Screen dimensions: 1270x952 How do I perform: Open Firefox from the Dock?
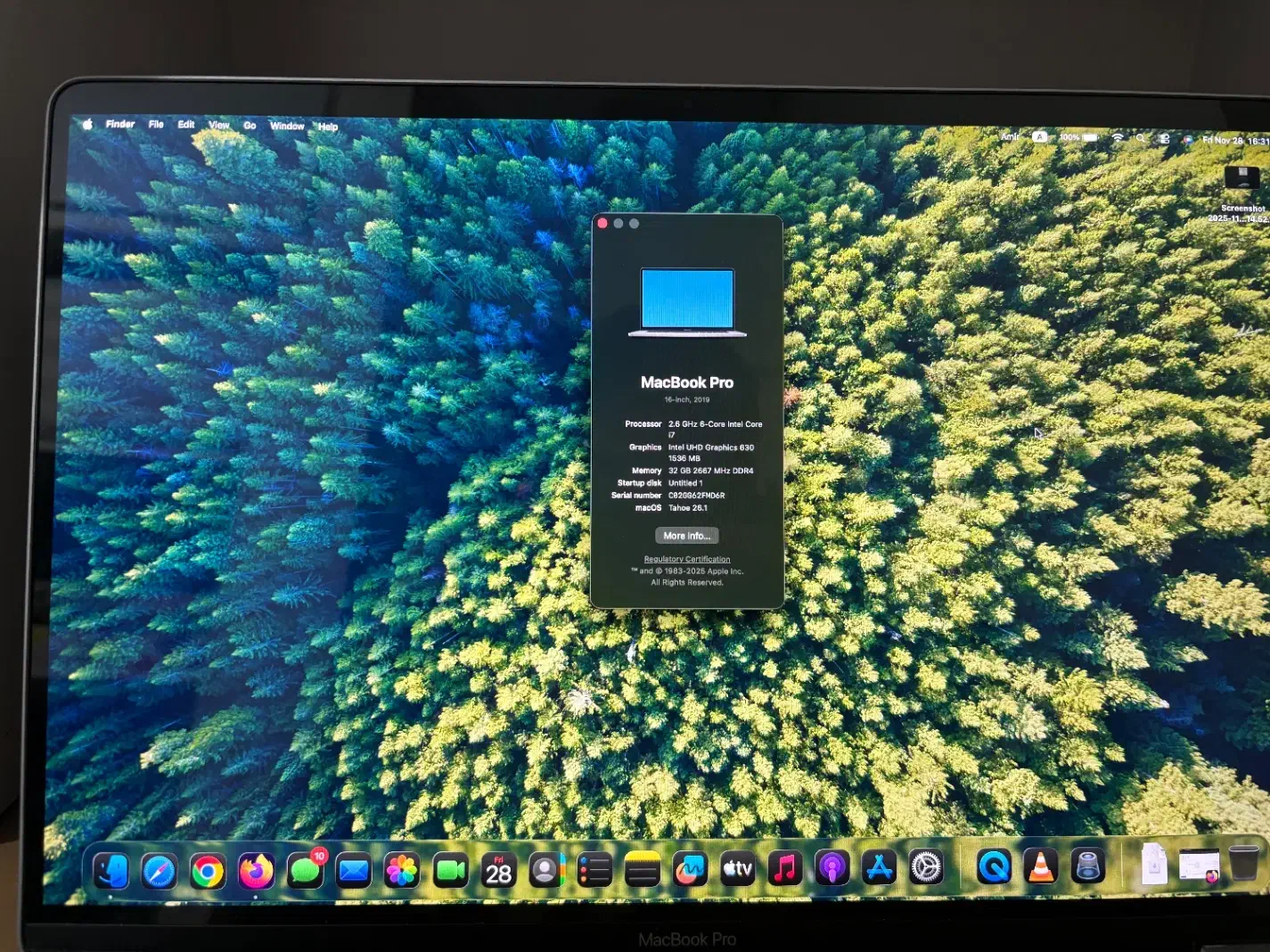pos(256,869)
